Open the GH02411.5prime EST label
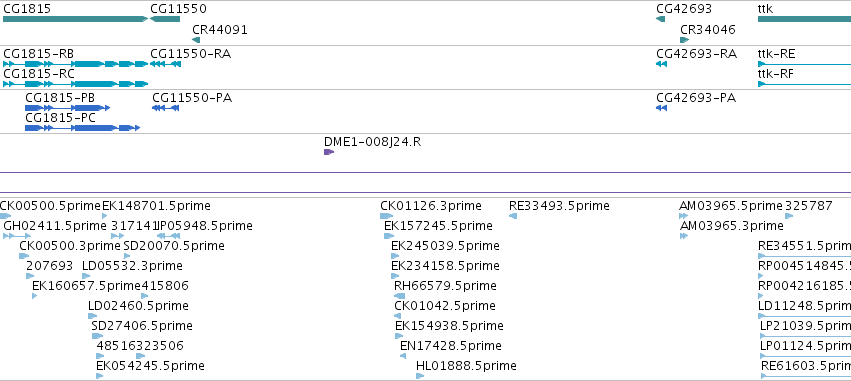851x381 pixels. pos(55,226)
